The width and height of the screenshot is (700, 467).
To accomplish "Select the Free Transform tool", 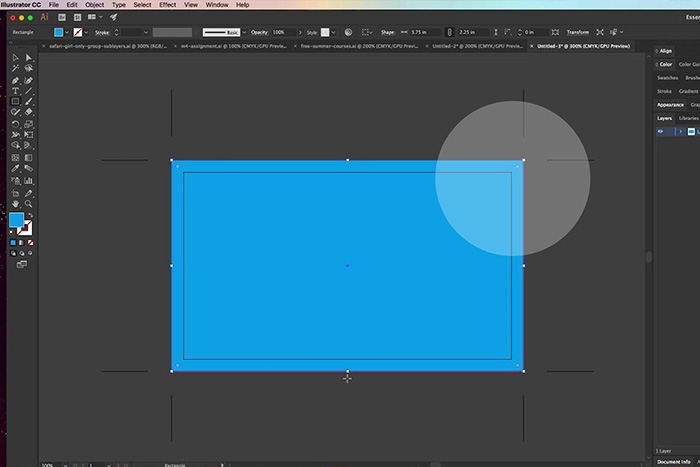I will tap(29, 135).
